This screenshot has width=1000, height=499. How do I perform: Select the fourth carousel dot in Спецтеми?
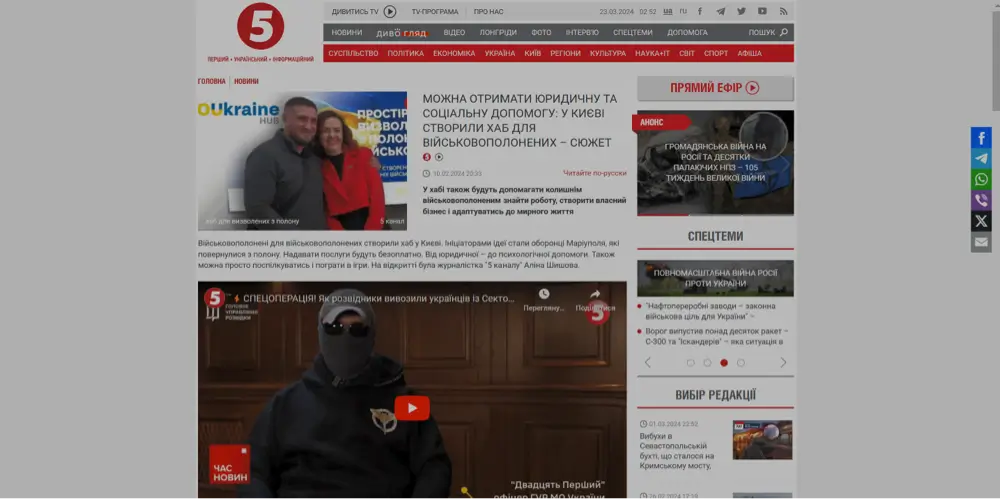pos(741,363)
